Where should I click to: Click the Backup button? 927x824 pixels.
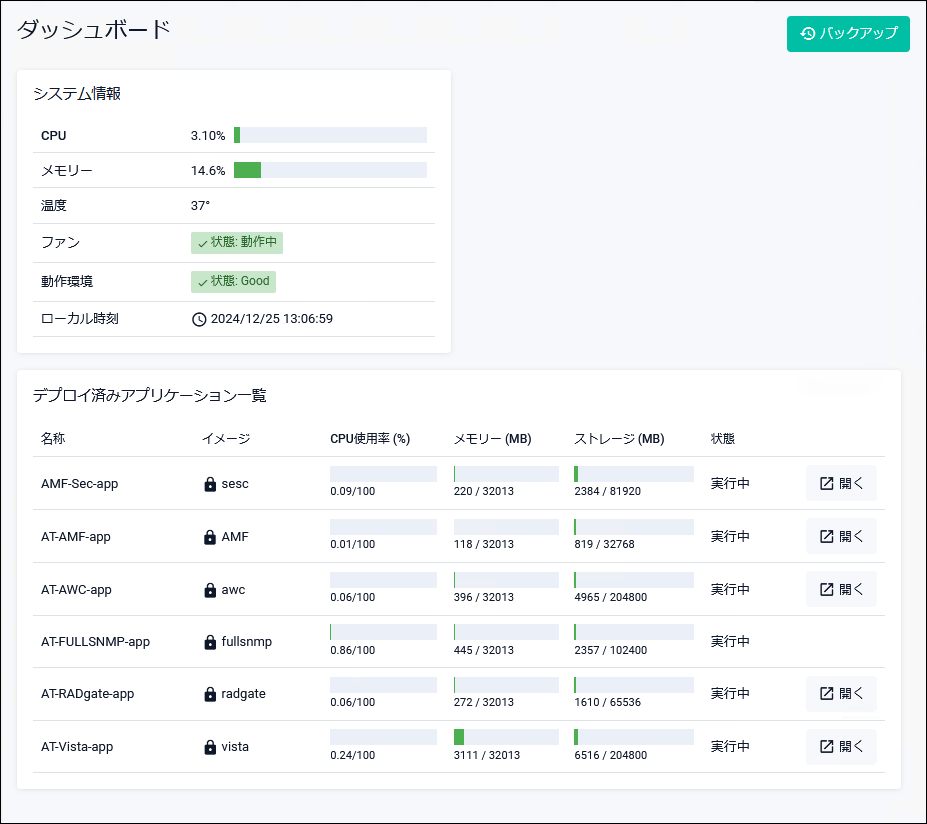coord(848,33)
